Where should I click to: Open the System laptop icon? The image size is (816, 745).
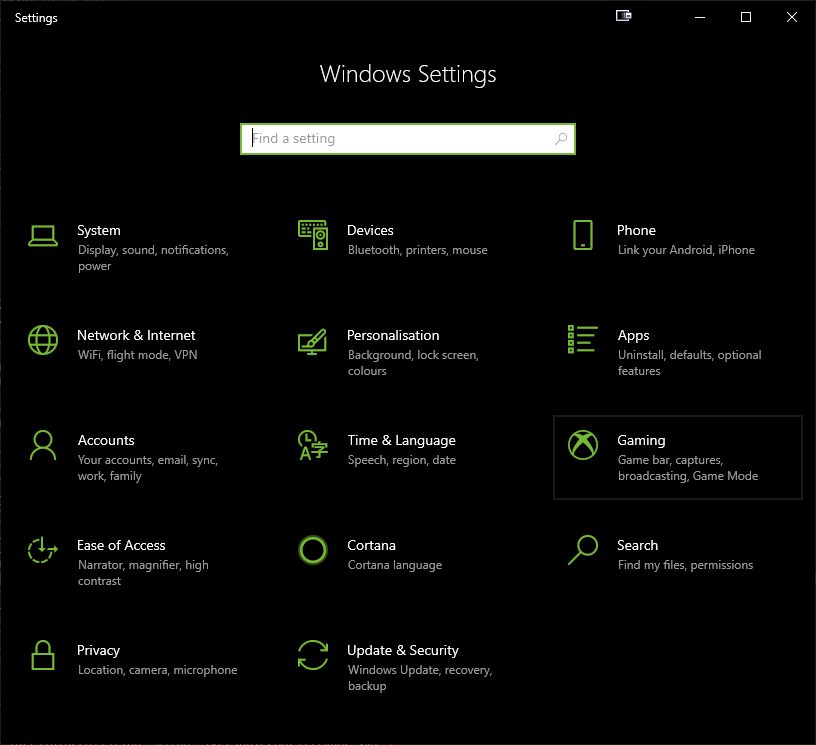(43, 236)
